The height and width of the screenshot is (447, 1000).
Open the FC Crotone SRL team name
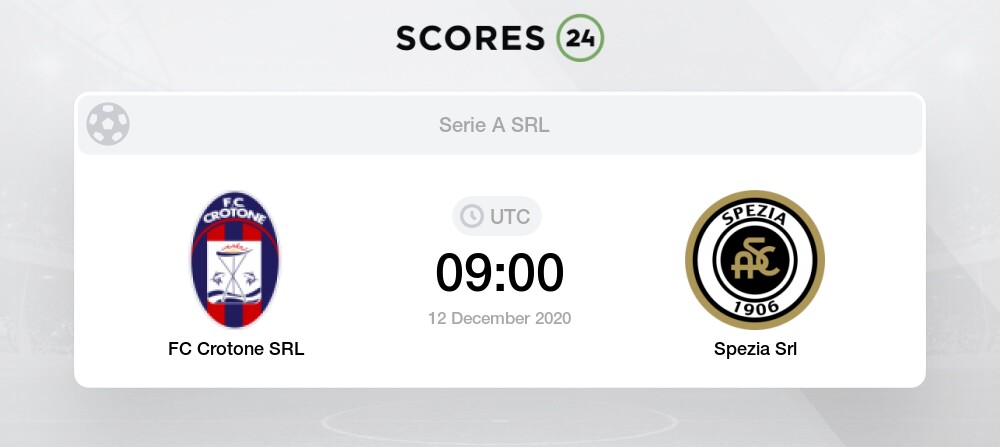point(236,350)
